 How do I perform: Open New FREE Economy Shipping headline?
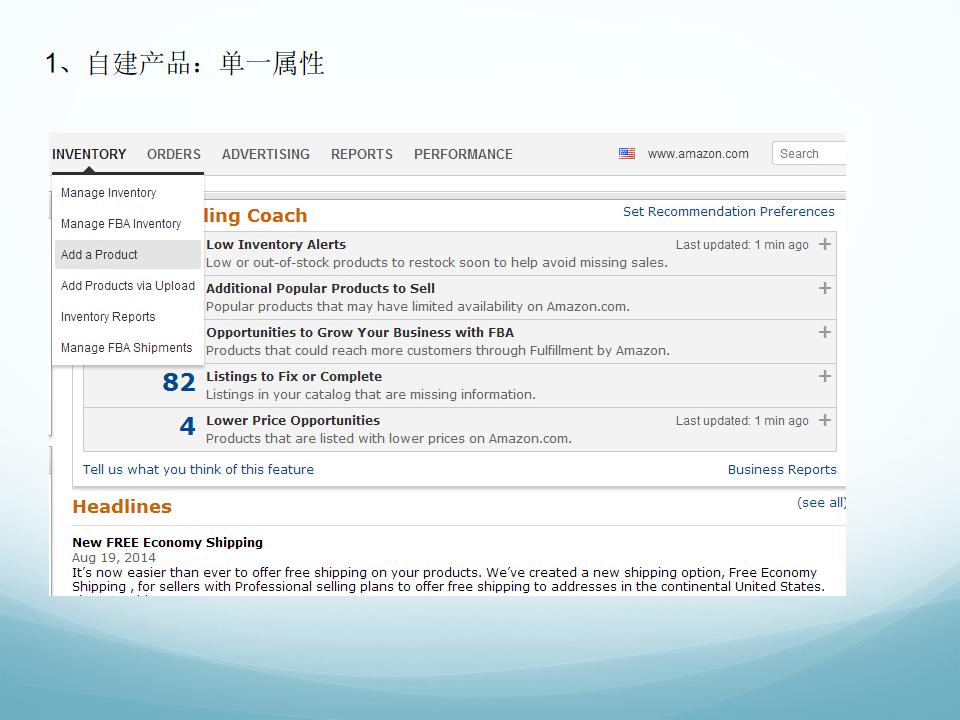tap(167, 542)
